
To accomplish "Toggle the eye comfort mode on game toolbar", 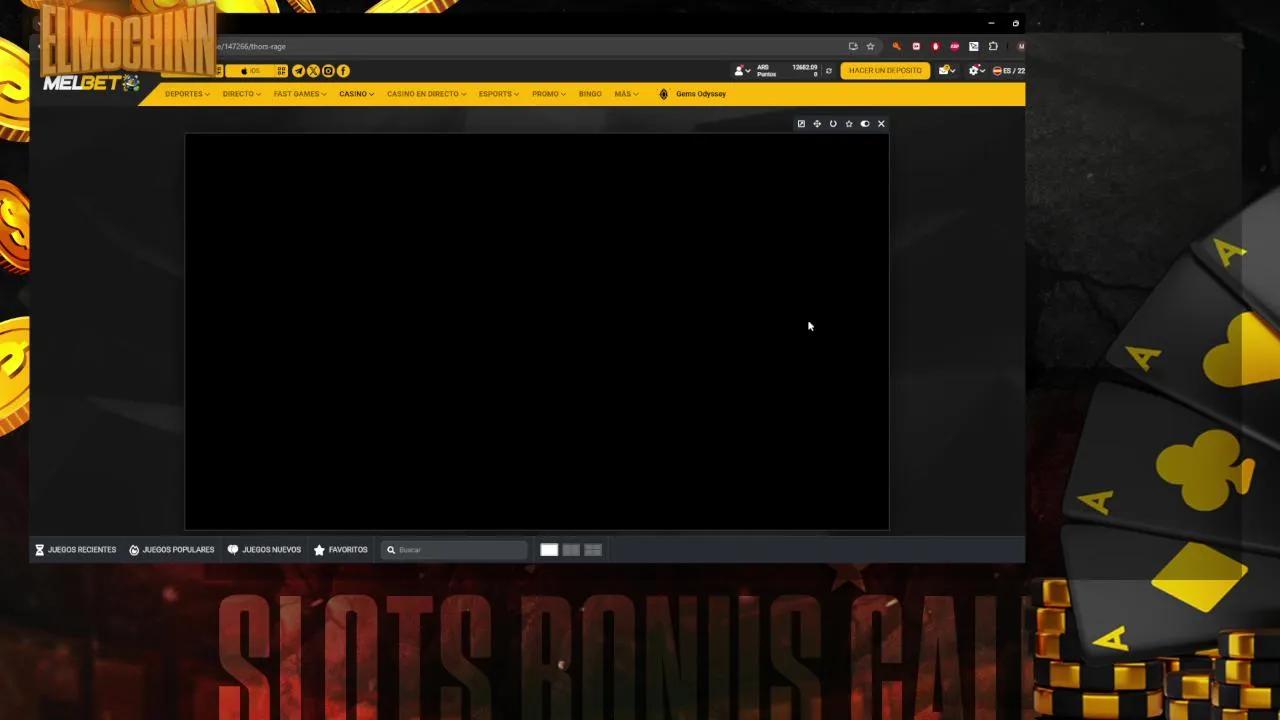I will coord(865,123).
